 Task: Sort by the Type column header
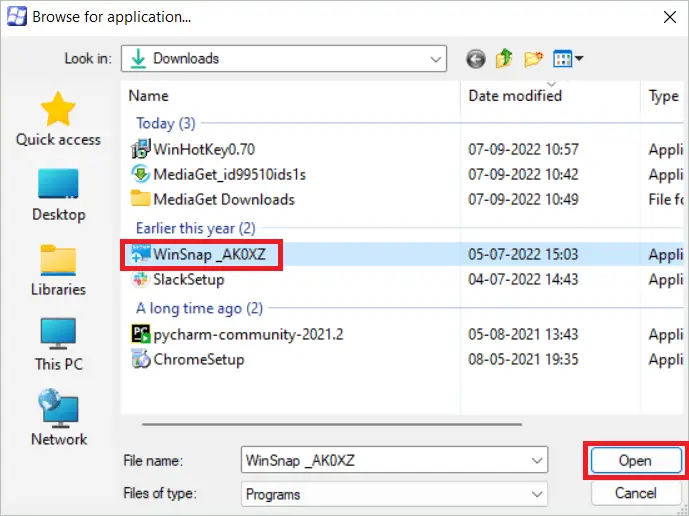[663, 96]
